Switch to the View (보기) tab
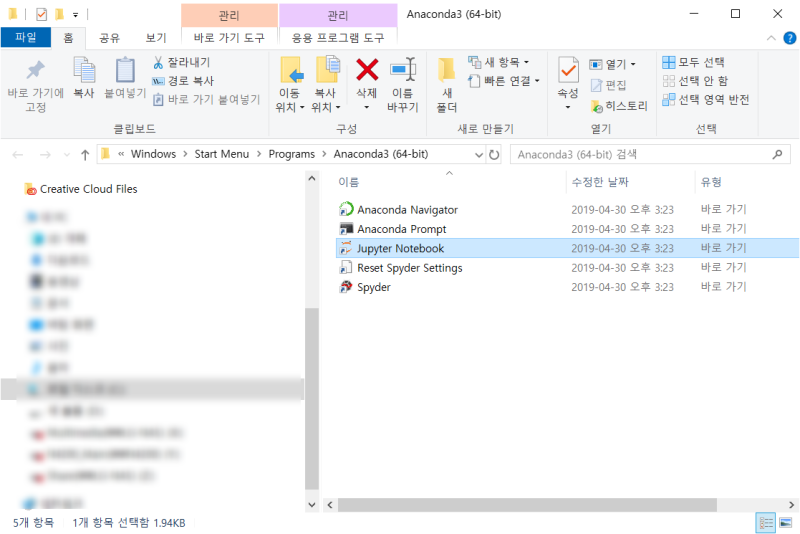Viewport: 800px width, 534px height. pyautogui.click(x=156, y=38)
